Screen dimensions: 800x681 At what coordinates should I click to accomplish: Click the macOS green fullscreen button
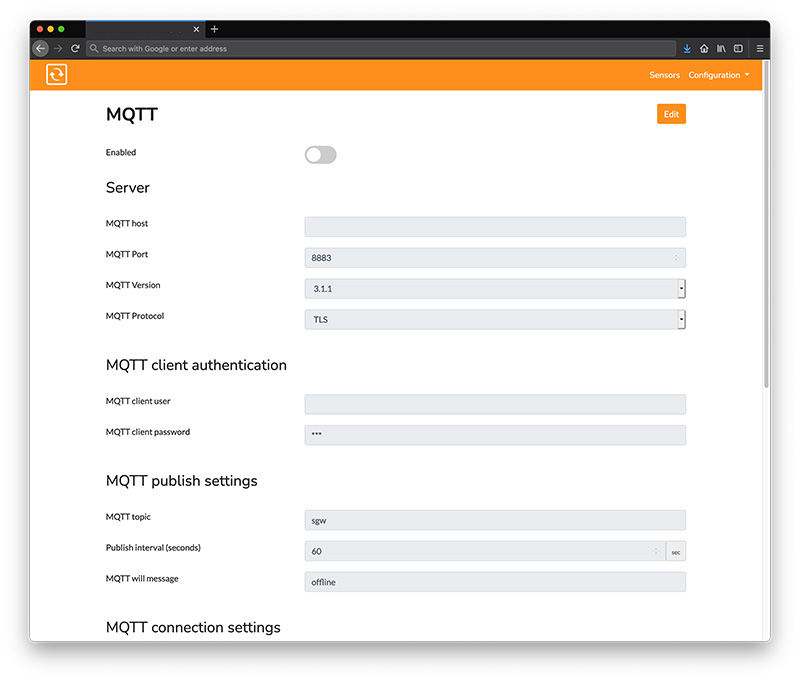(x=61, y=29)
